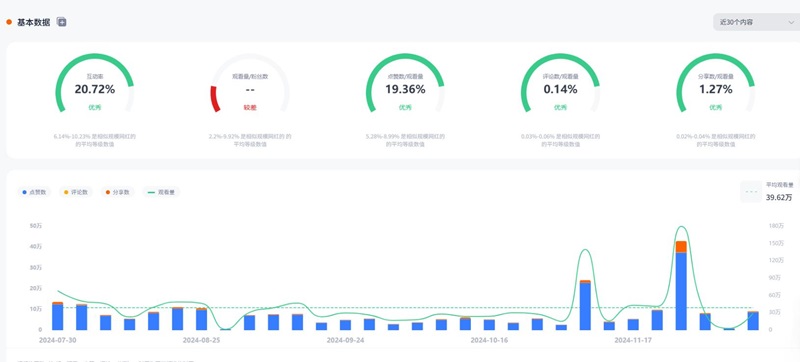Toggle the 点赞数 legend series
800x362 pixels.
pos(34,192)
